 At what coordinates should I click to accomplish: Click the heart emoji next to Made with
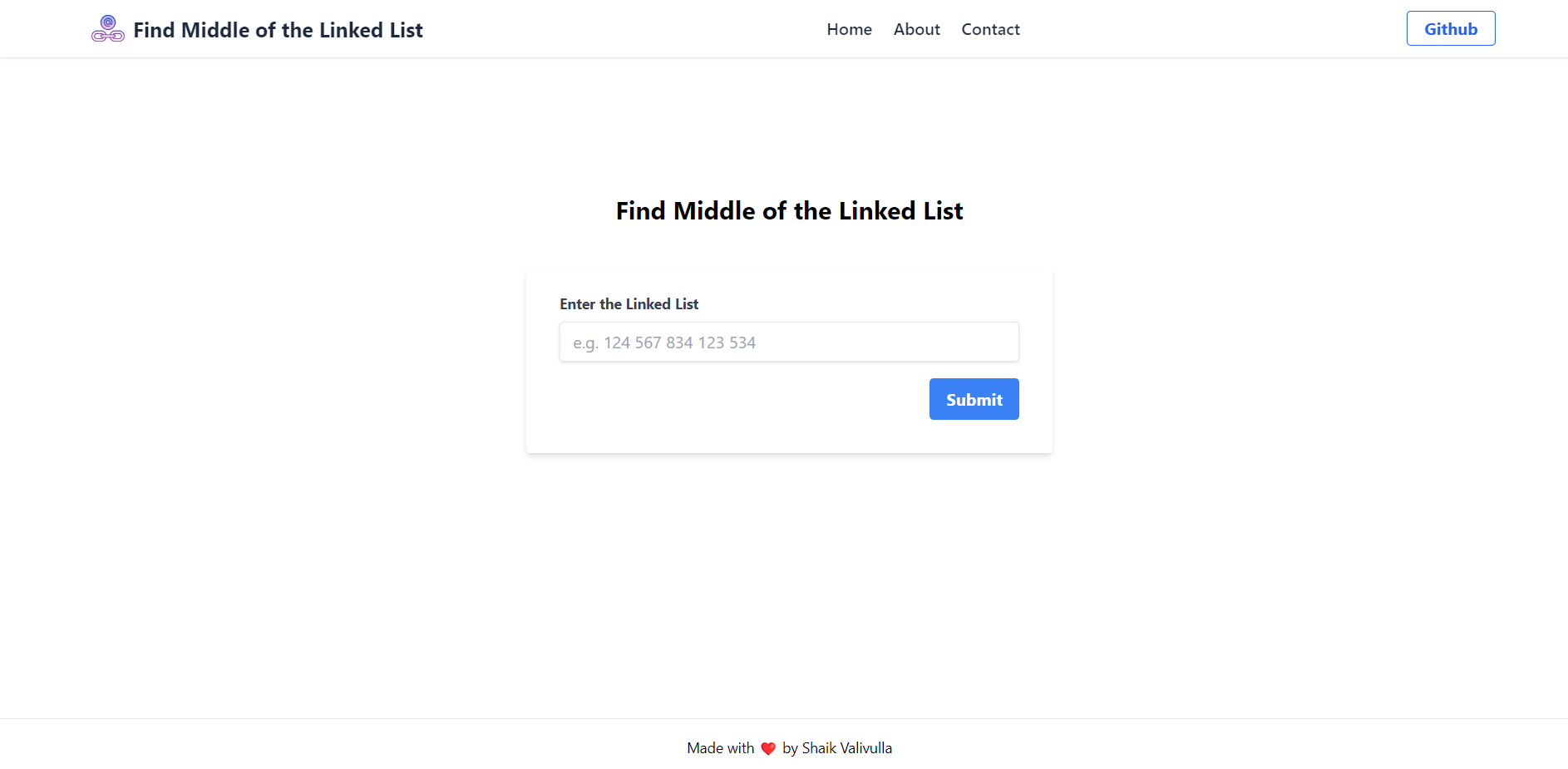click(767, 748)
